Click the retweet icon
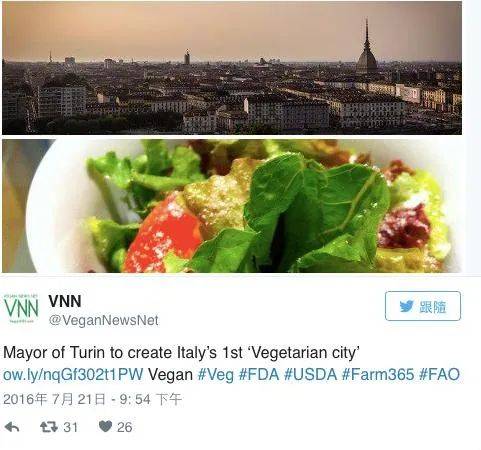The image size is (481, 450). click(49, 427)
